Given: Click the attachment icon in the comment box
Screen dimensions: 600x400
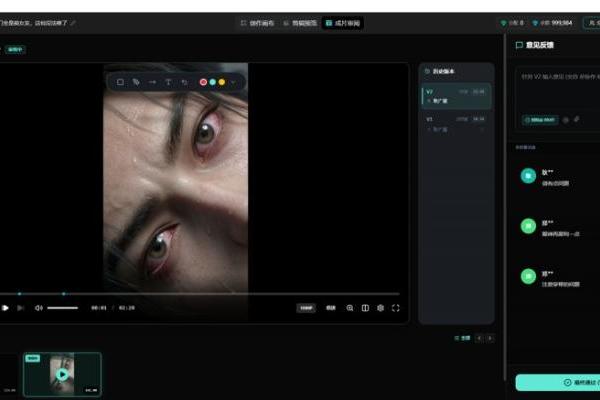Looking at the screenshot, I should (576, 120).
